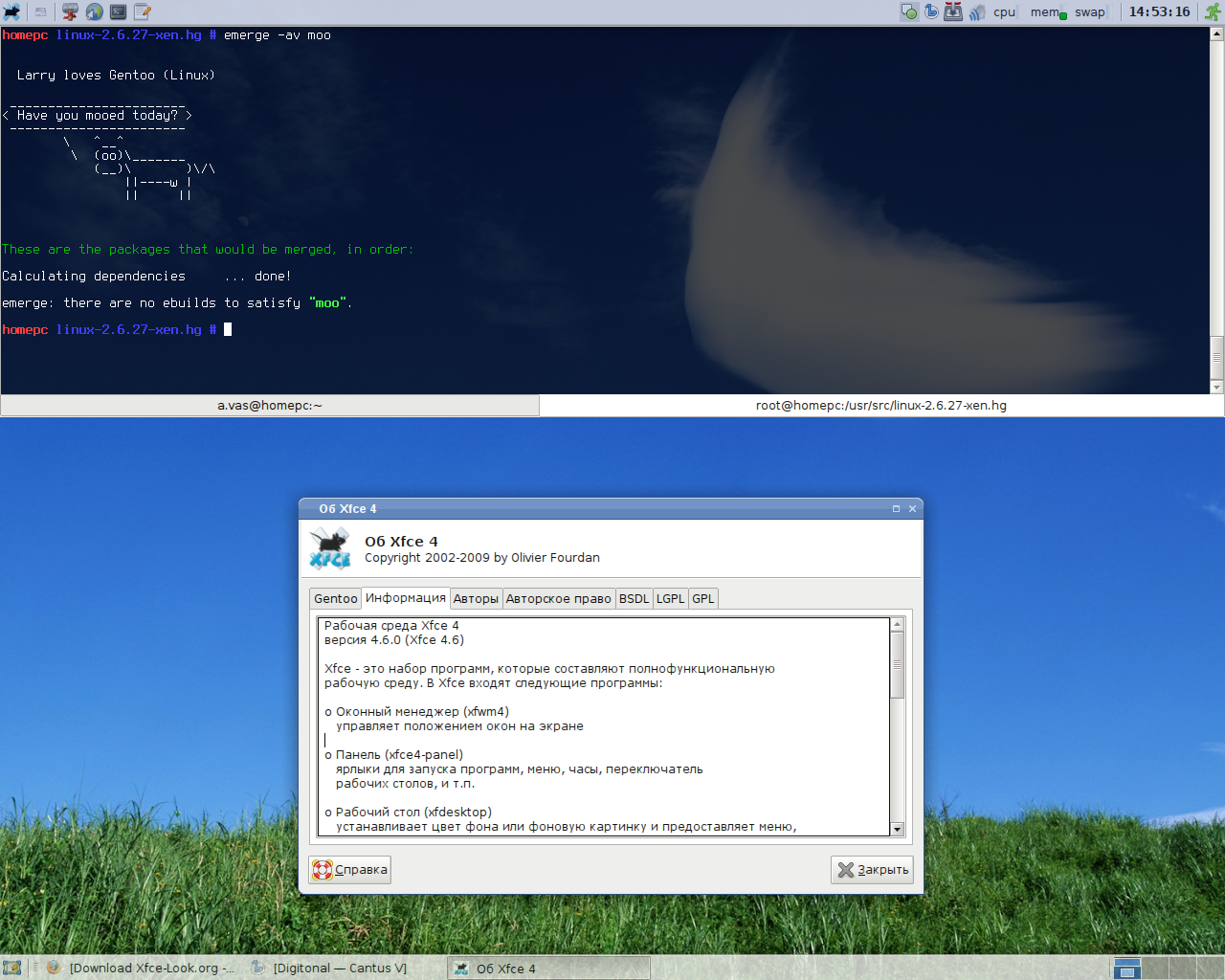
Task: Click the Справка help button
Action: pyautogui.click(x=349, y=870)
